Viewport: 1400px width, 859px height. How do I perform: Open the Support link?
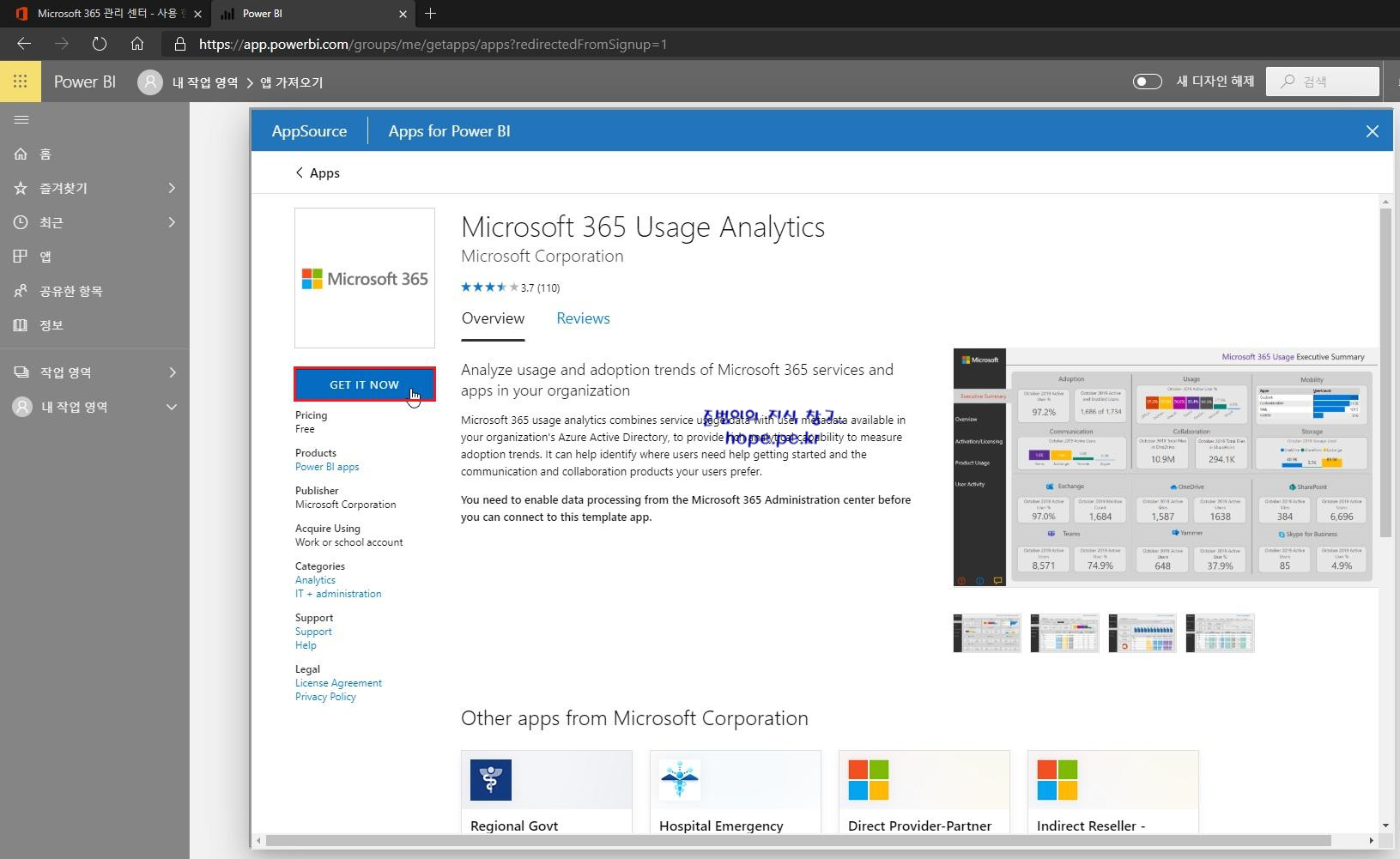coord(313,632)
